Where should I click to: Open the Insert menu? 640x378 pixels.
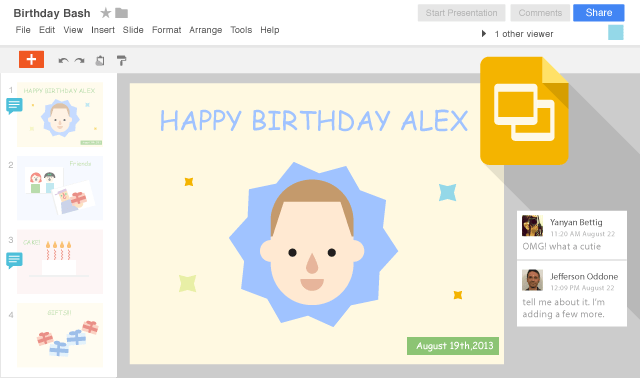(103, 30)
